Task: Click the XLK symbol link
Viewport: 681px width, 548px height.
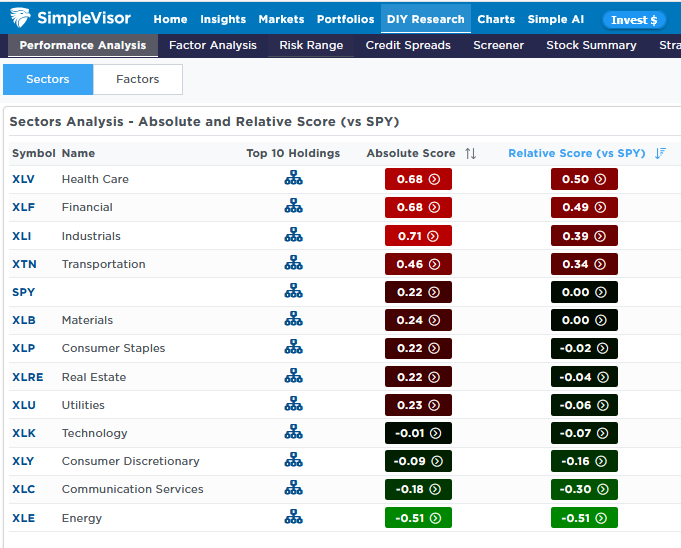Action: 23,433
